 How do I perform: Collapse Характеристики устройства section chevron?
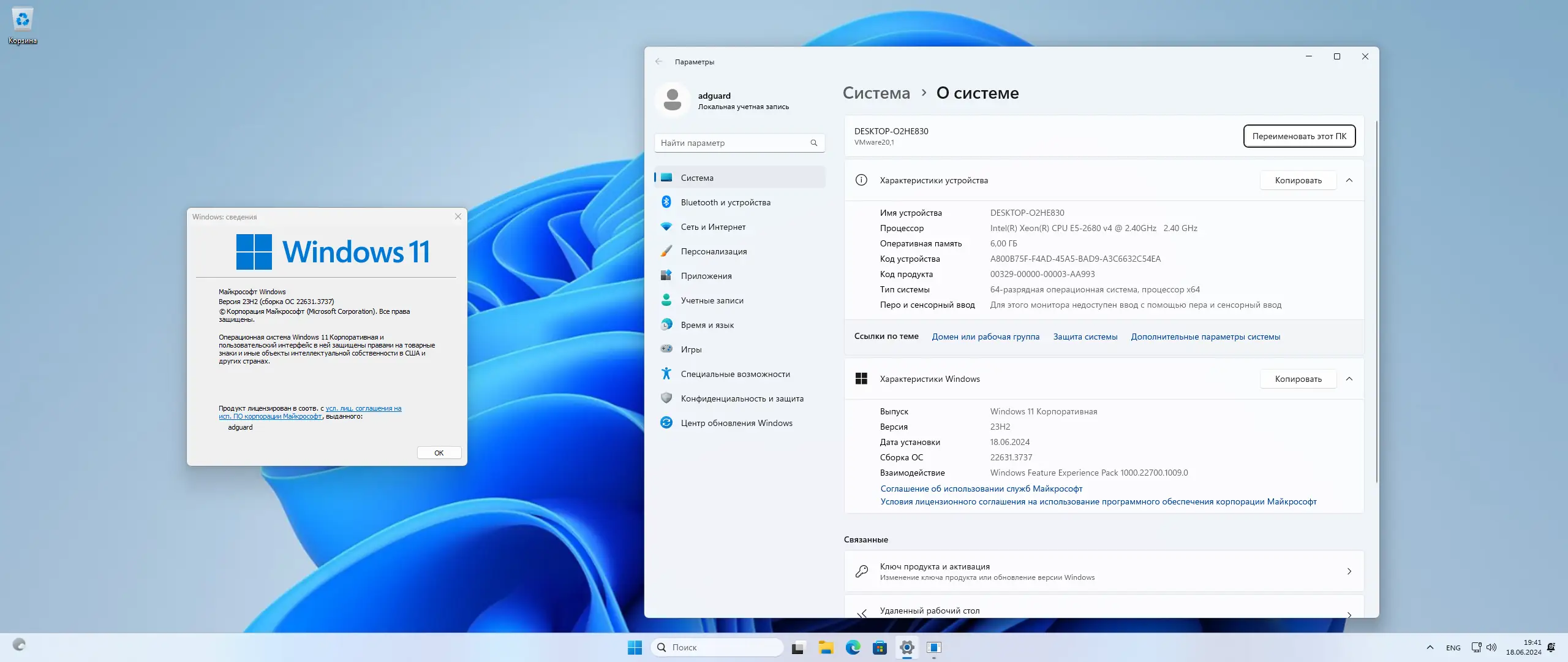click(1349, 180)
